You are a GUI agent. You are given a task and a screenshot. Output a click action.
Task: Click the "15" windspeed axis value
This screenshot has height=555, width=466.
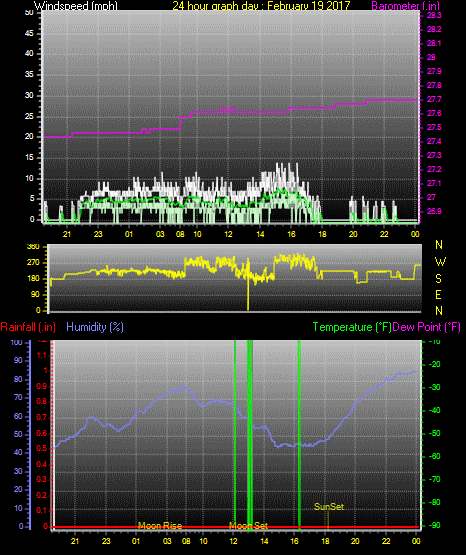tap(29, 158)
